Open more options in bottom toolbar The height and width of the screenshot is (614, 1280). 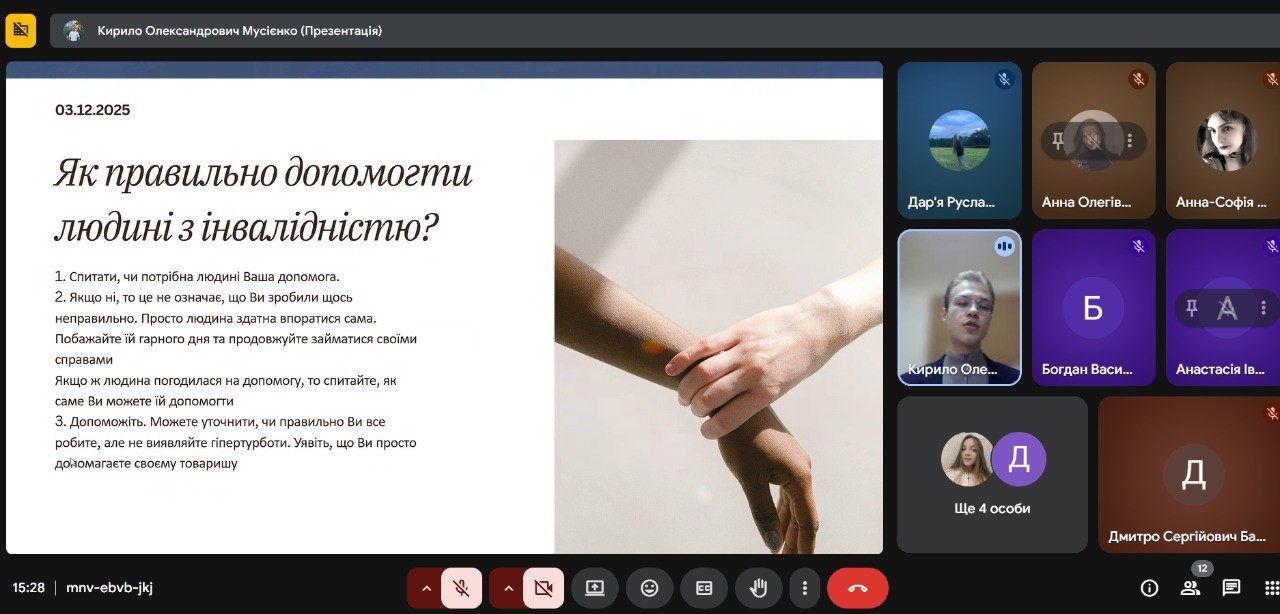(x=804, y=588)
